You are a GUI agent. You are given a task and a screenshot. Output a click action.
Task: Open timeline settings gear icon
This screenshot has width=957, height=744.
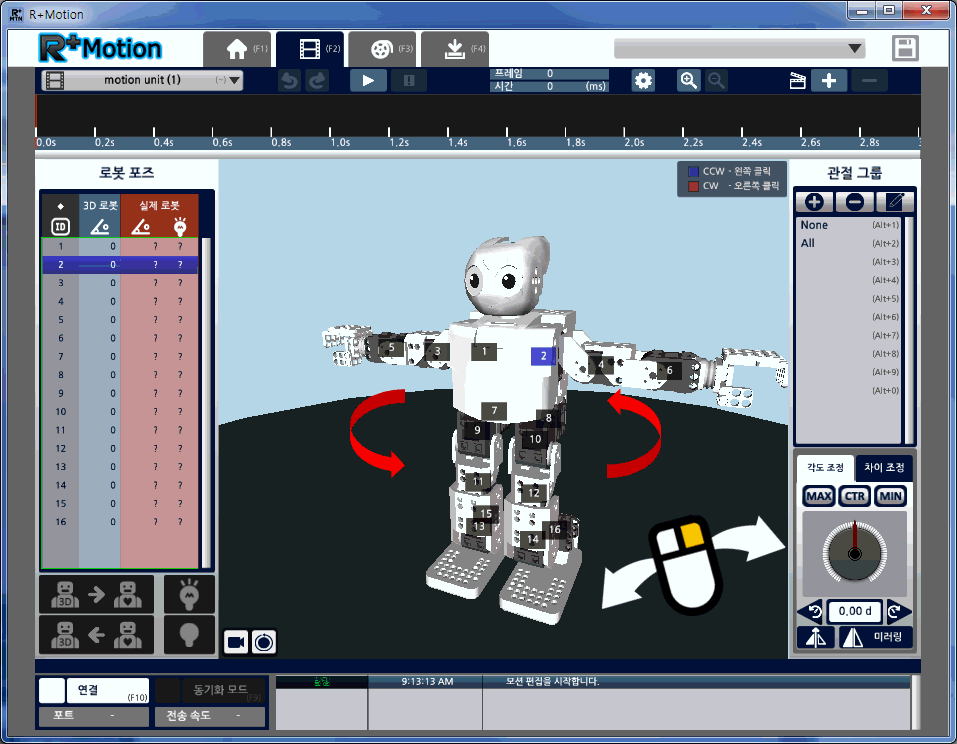(x=644, y=81)
